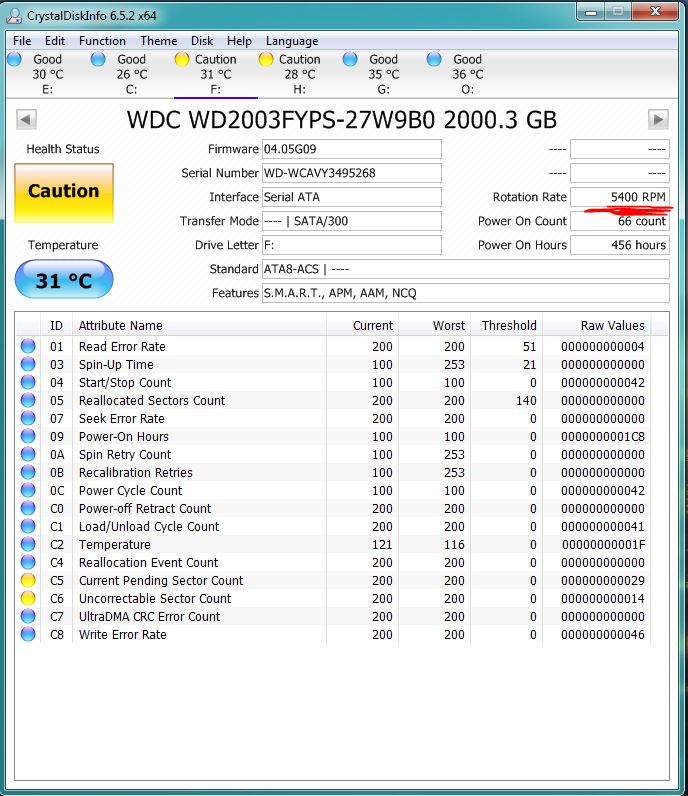Click the Current column header

click(362, 325)
